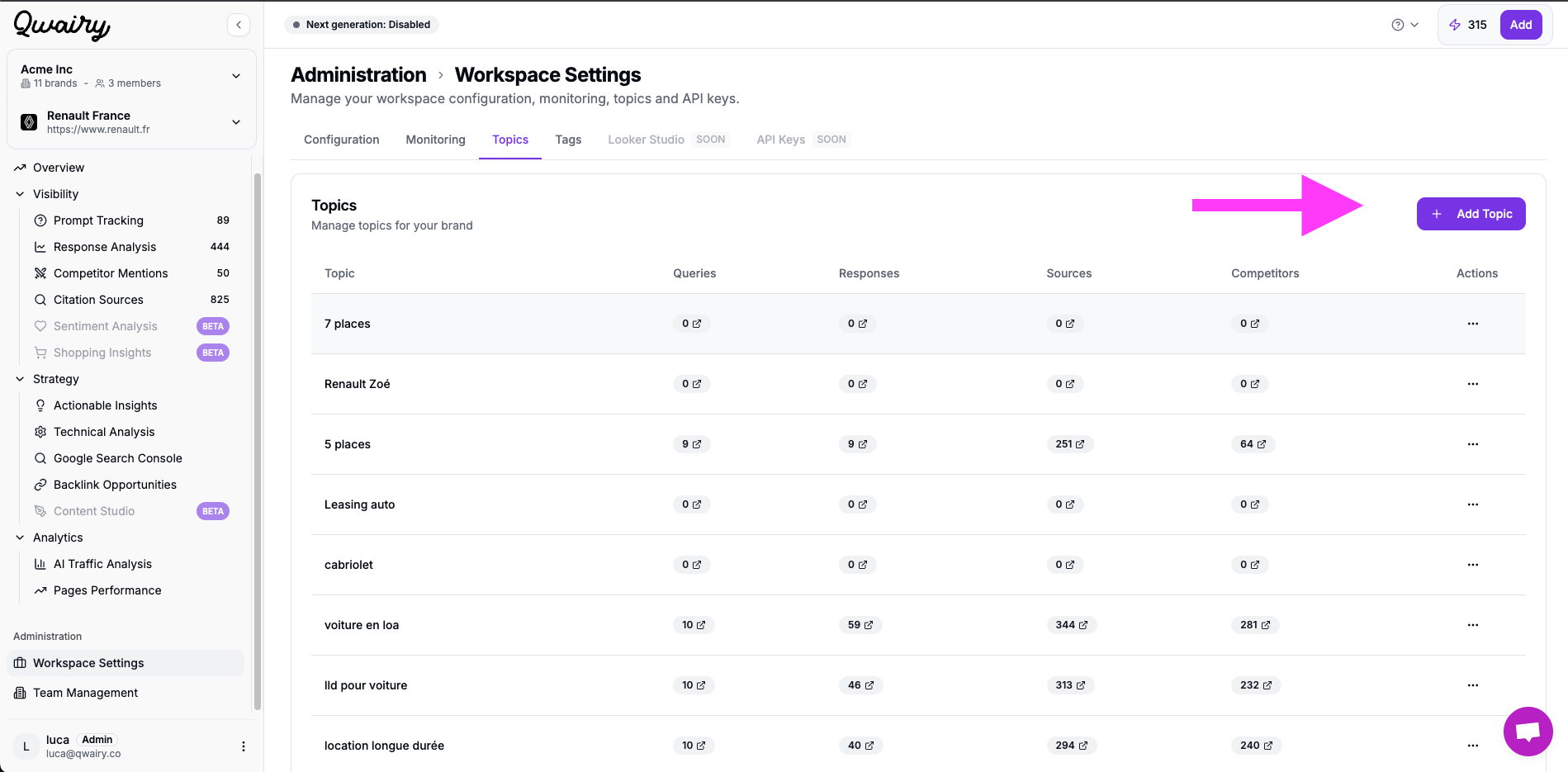The width and height of the screenshot is (1568, 772).
Task: Open 5 places competitors link showing 64
Action: pos(1253,444)
